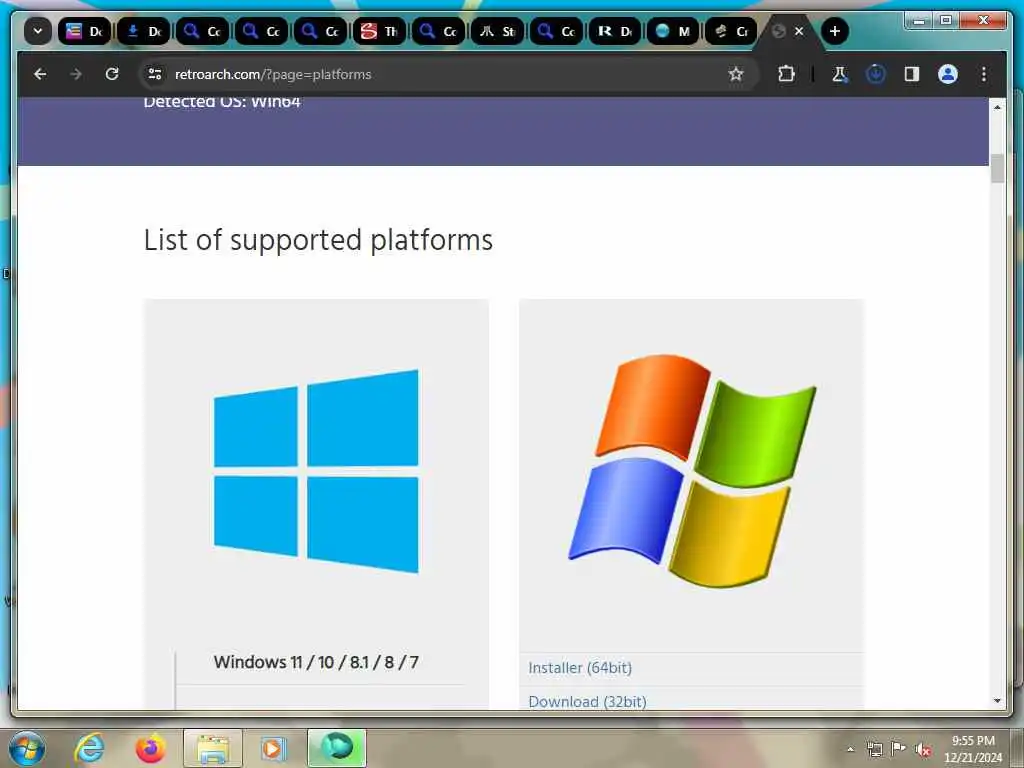View site information icon in address bar
This screenshot has width=1024, height=768.
click(155, 74)
